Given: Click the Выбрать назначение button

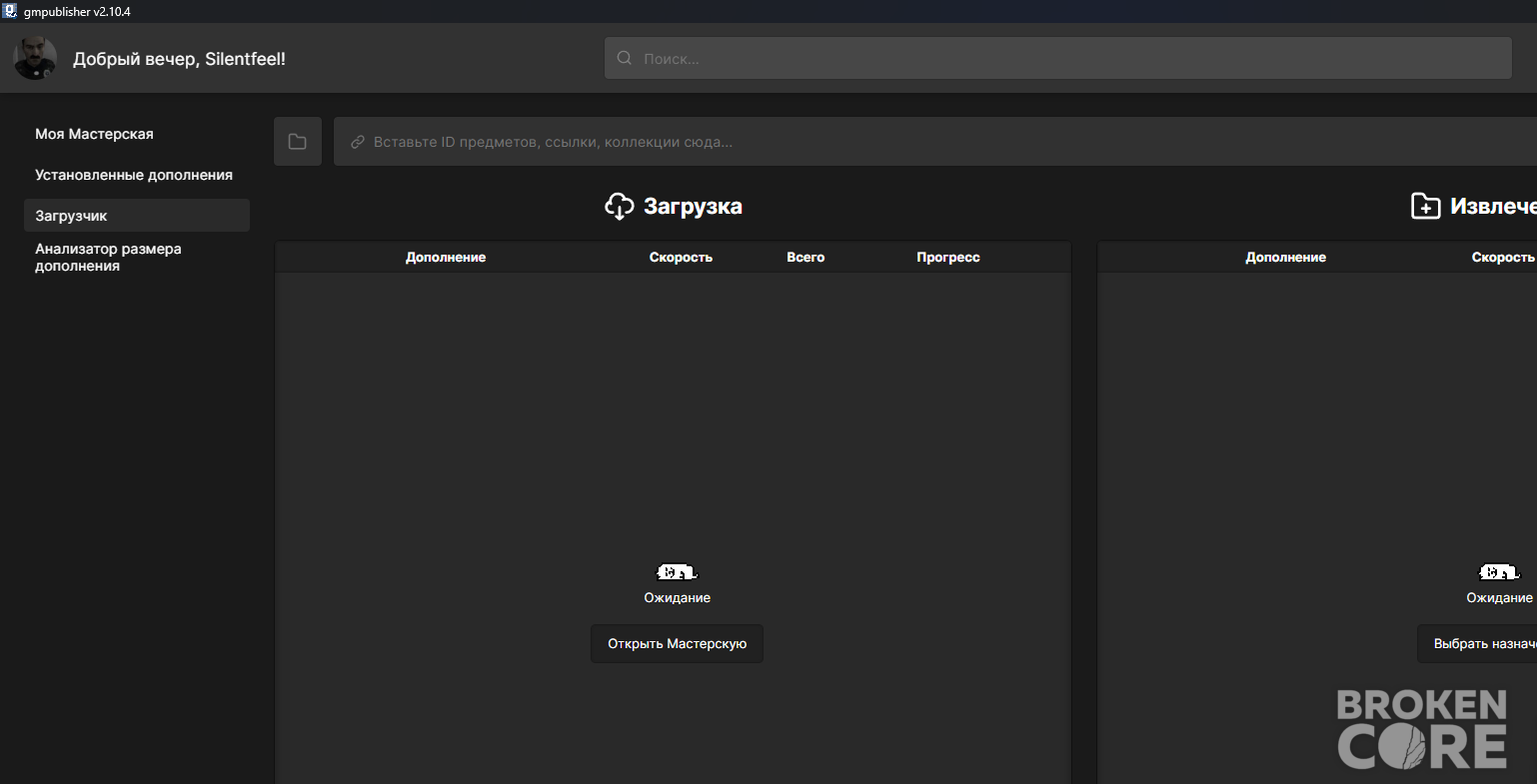Looking at the screenshot, I should point(1477,644).
